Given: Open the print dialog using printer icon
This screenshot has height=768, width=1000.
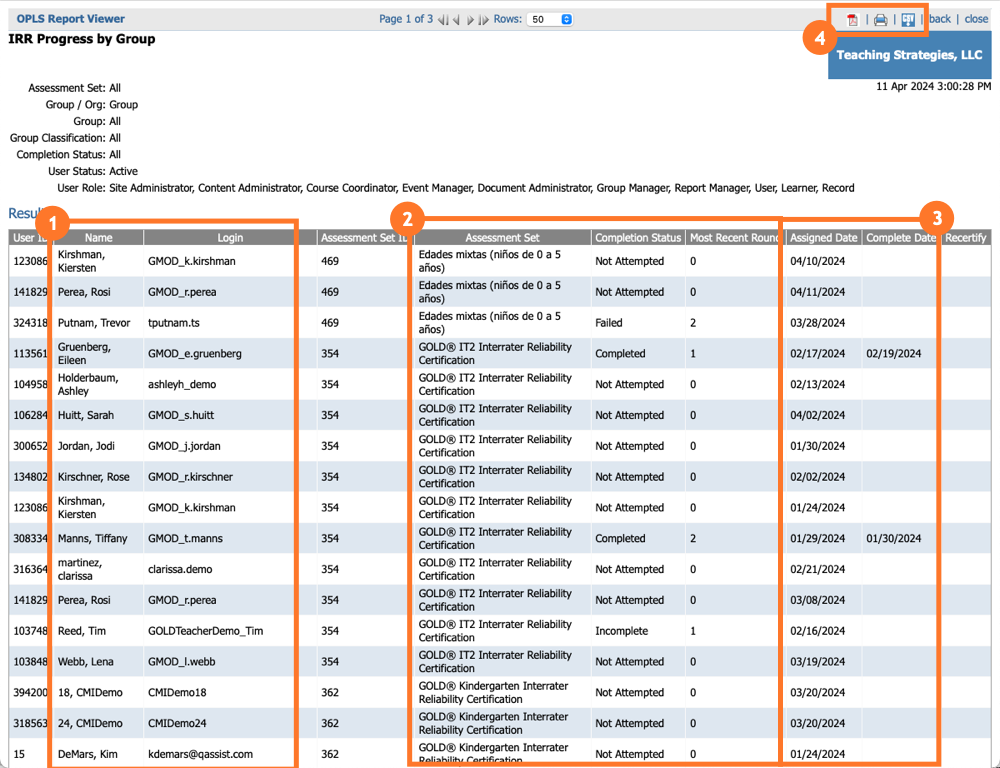Looking at the screenshot, I should [x=880, y=19].
